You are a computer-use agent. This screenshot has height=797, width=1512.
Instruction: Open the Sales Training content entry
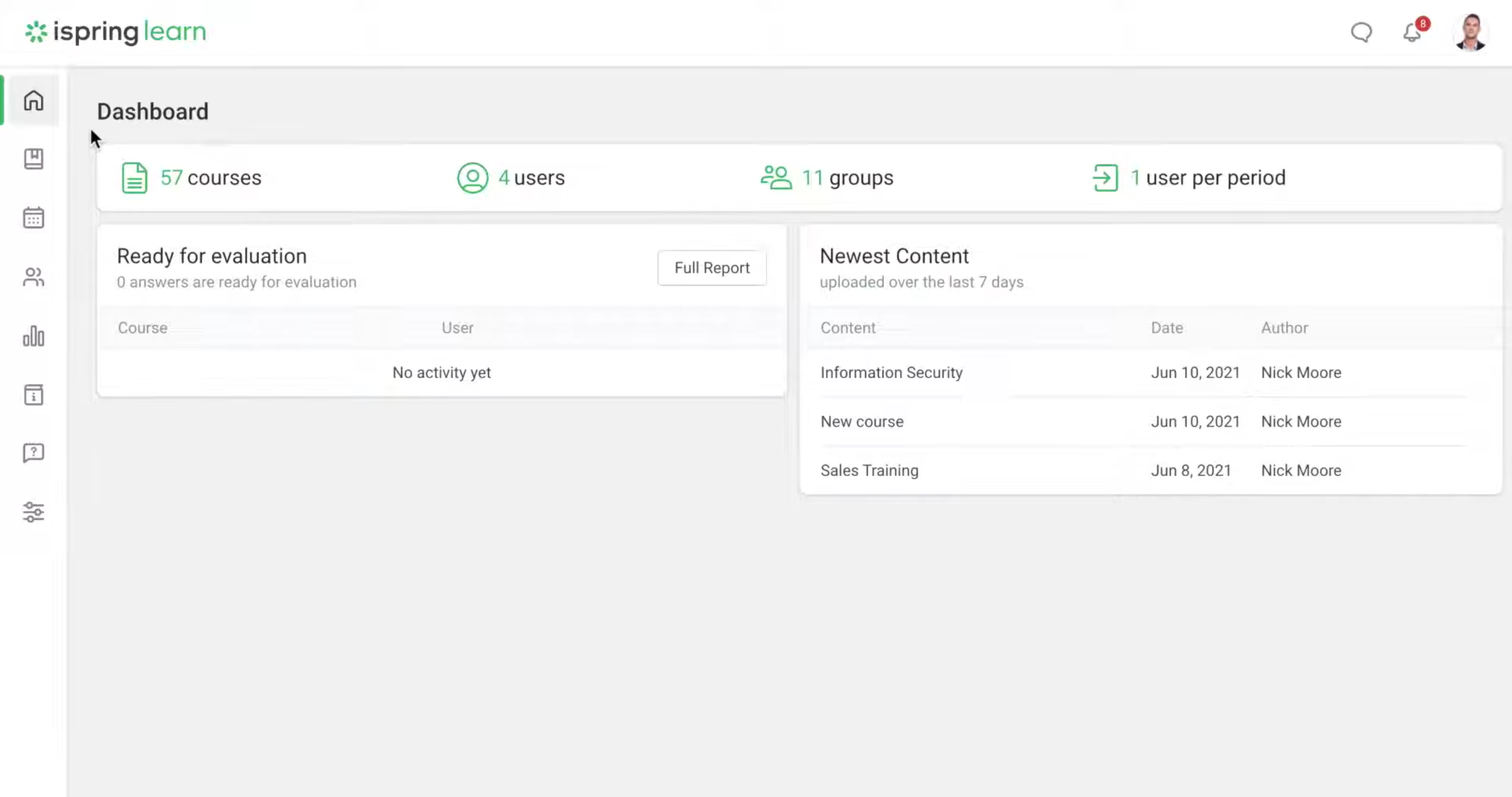[869, 471]
